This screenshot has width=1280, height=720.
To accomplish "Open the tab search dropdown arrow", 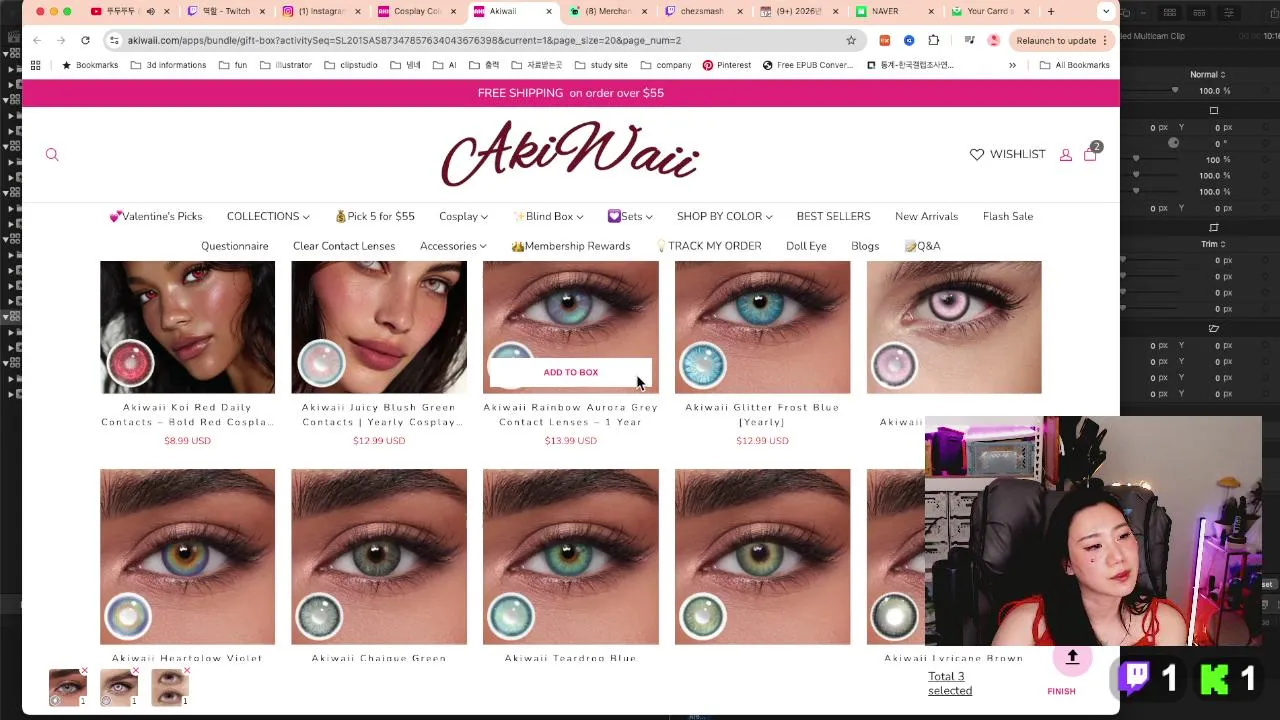I will (x=1105, y=11).
